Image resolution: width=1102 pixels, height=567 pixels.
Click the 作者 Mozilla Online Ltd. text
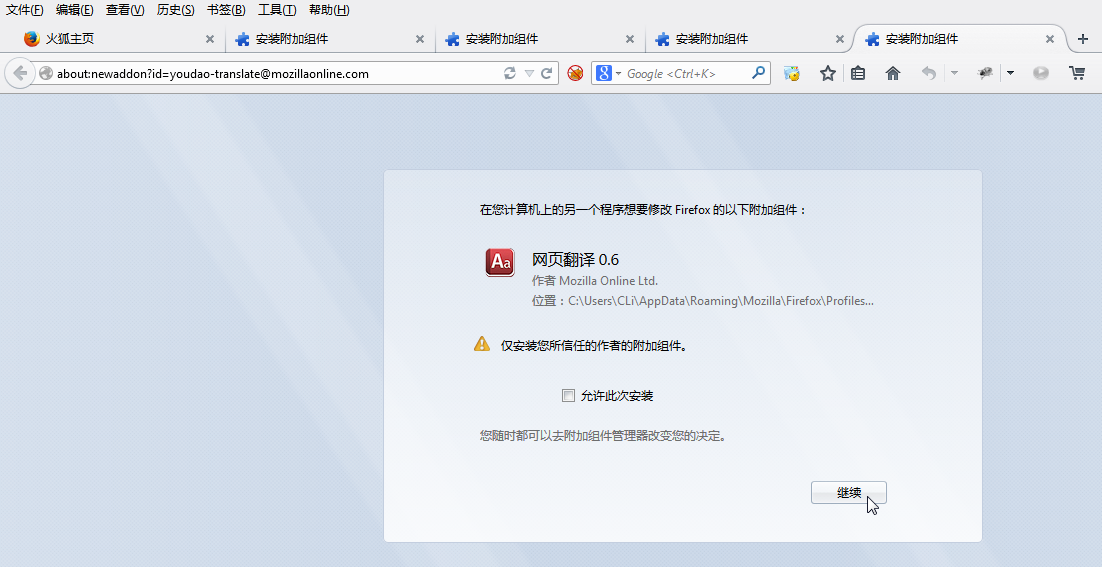pos(595,280)
